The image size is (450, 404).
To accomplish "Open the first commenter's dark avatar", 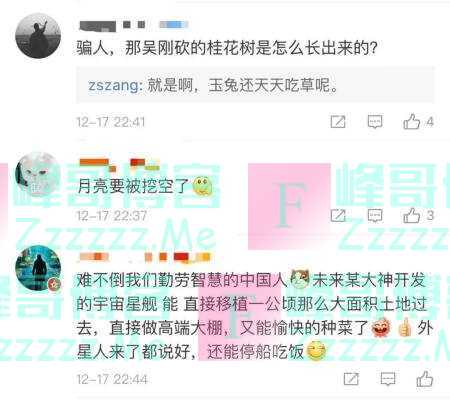I will click(x=38, y=36).
